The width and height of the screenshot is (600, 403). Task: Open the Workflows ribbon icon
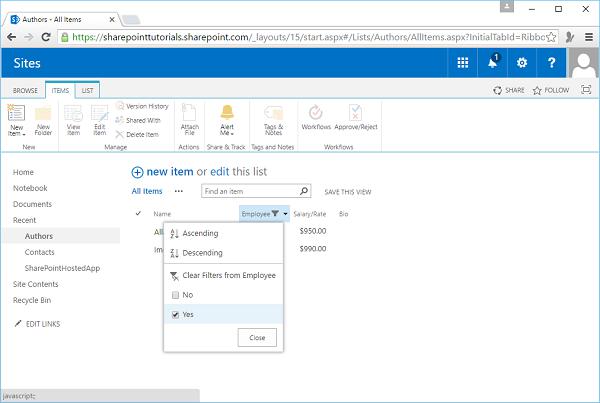(x=316, y=114)
